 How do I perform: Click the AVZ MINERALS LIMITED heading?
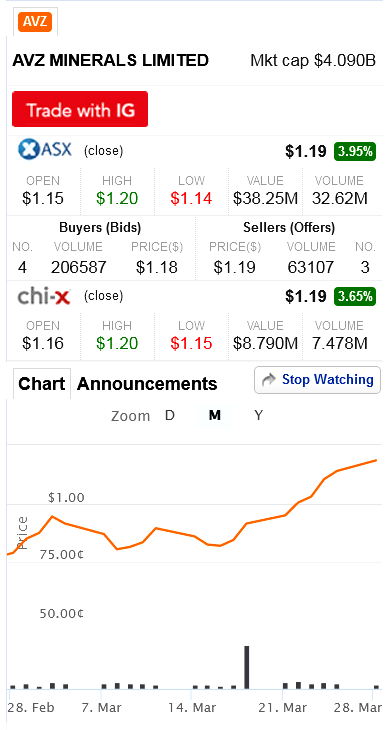click(x=111, y=61)
